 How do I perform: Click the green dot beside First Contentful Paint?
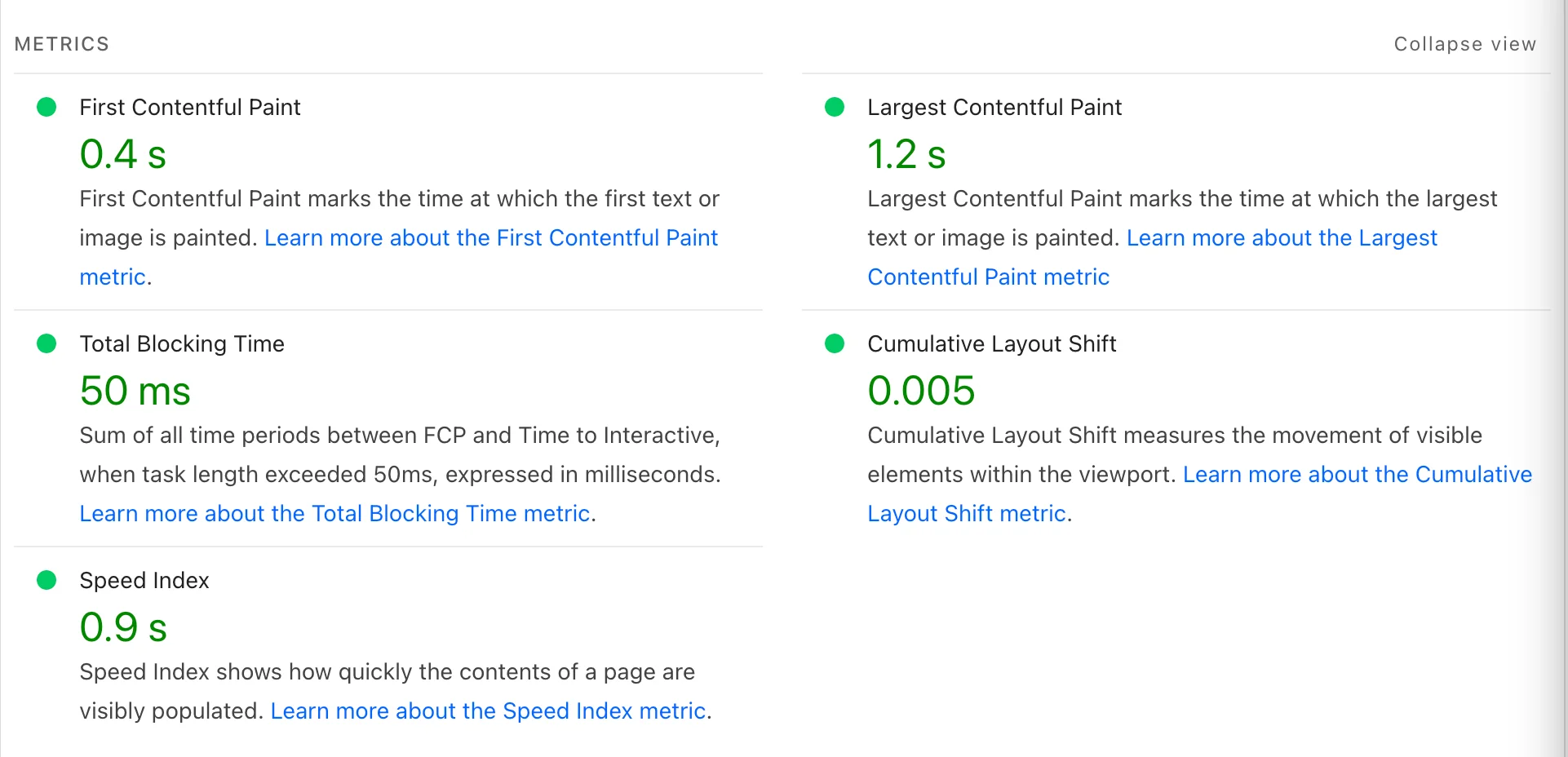47,107
